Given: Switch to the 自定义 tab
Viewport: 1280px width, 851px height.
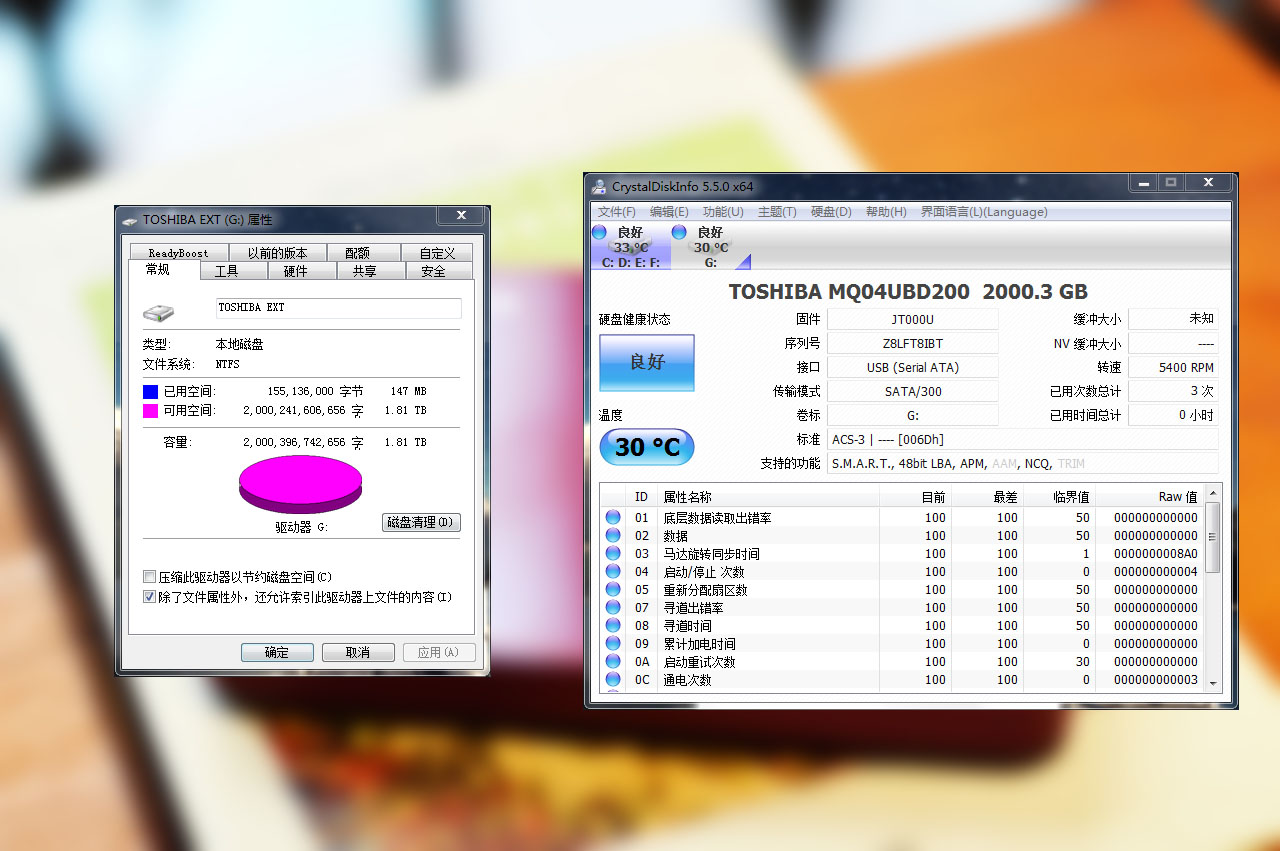Looking at the screenshot, I should click(437, 253).
